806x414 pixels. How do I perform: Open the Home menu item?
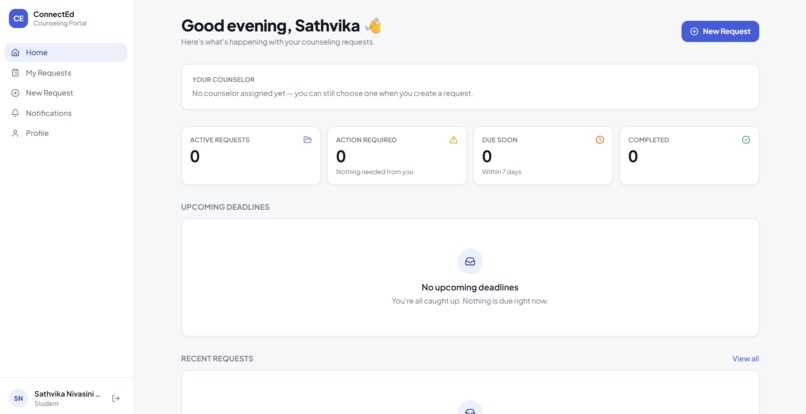(x=66, y=52)
